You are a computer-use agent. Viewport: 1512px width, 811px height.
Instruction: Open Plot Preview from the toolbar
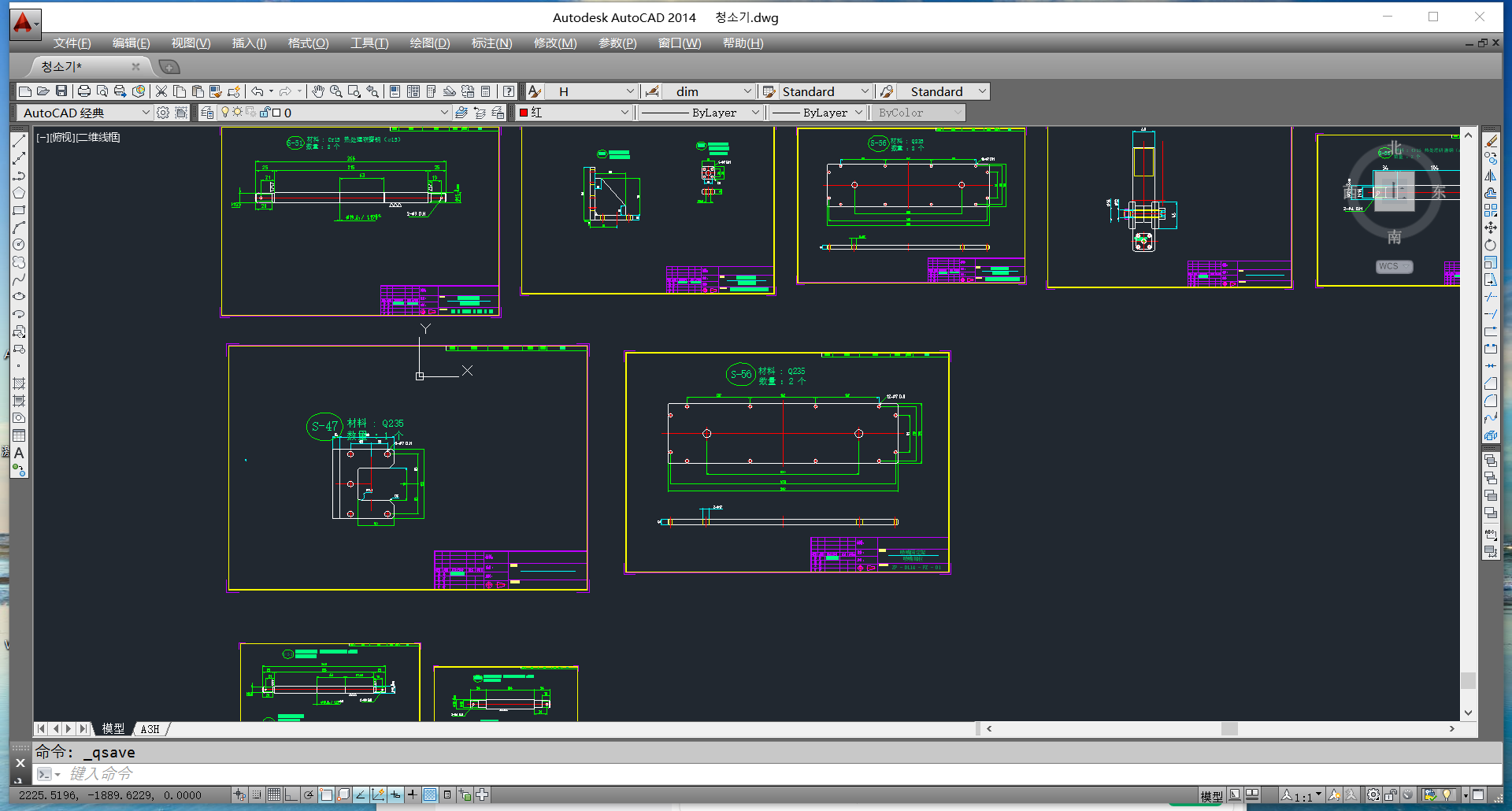pyautogui.click(x=102, y=91)
